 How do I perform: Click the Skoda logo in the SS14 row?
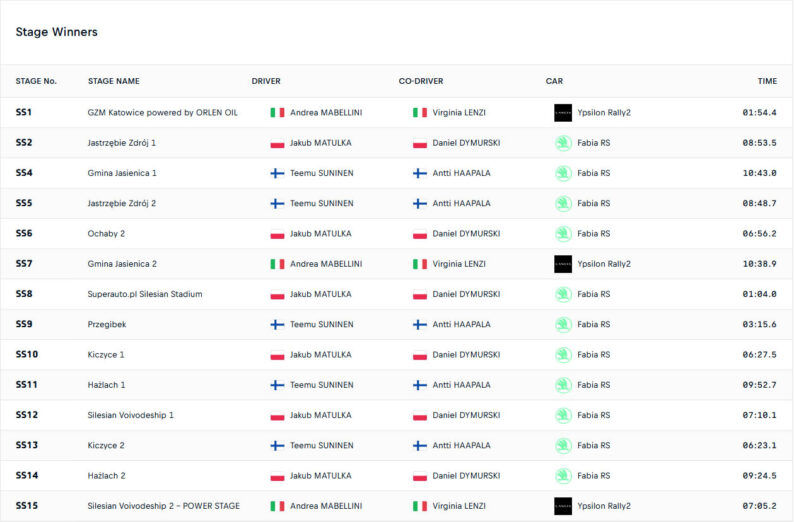click(563, 476)
